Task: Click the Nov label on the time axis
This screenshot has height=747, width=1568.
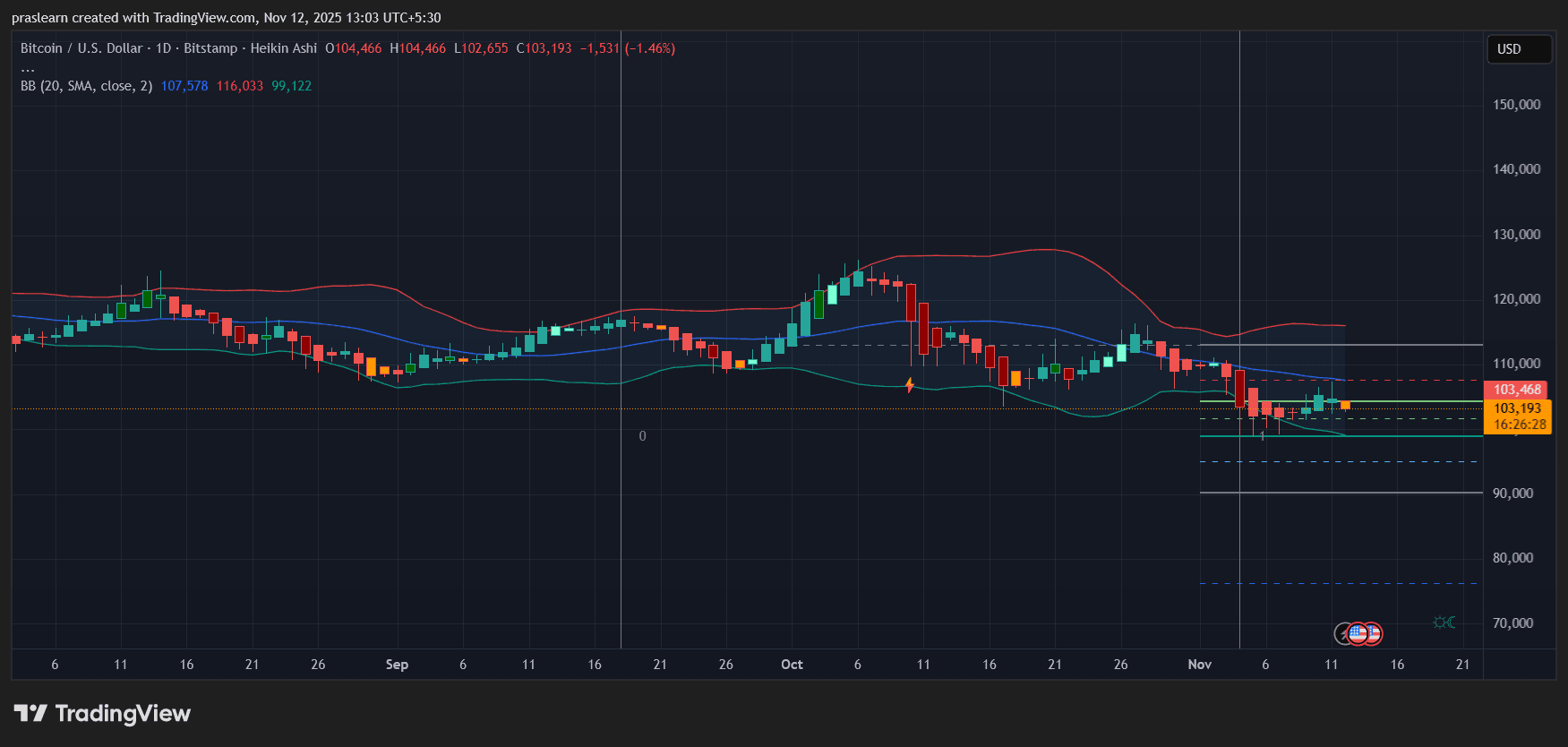Action: point(1199,665)
